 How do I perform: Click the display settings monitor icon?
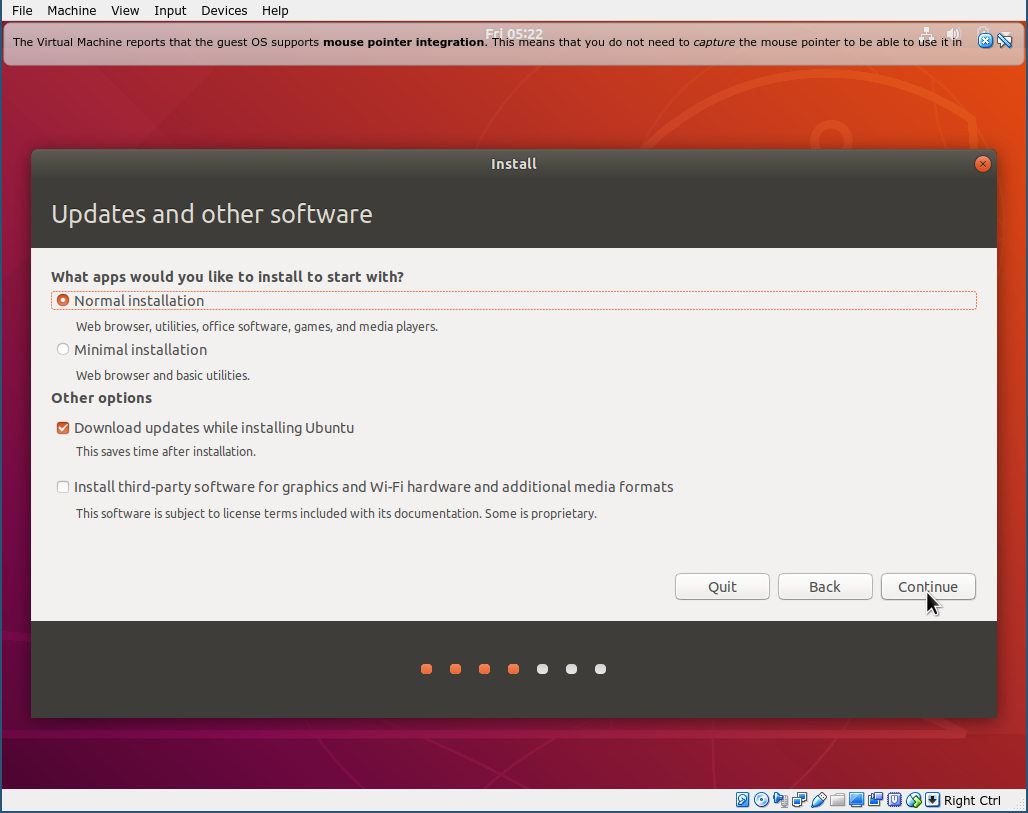[x=856, y=800]
